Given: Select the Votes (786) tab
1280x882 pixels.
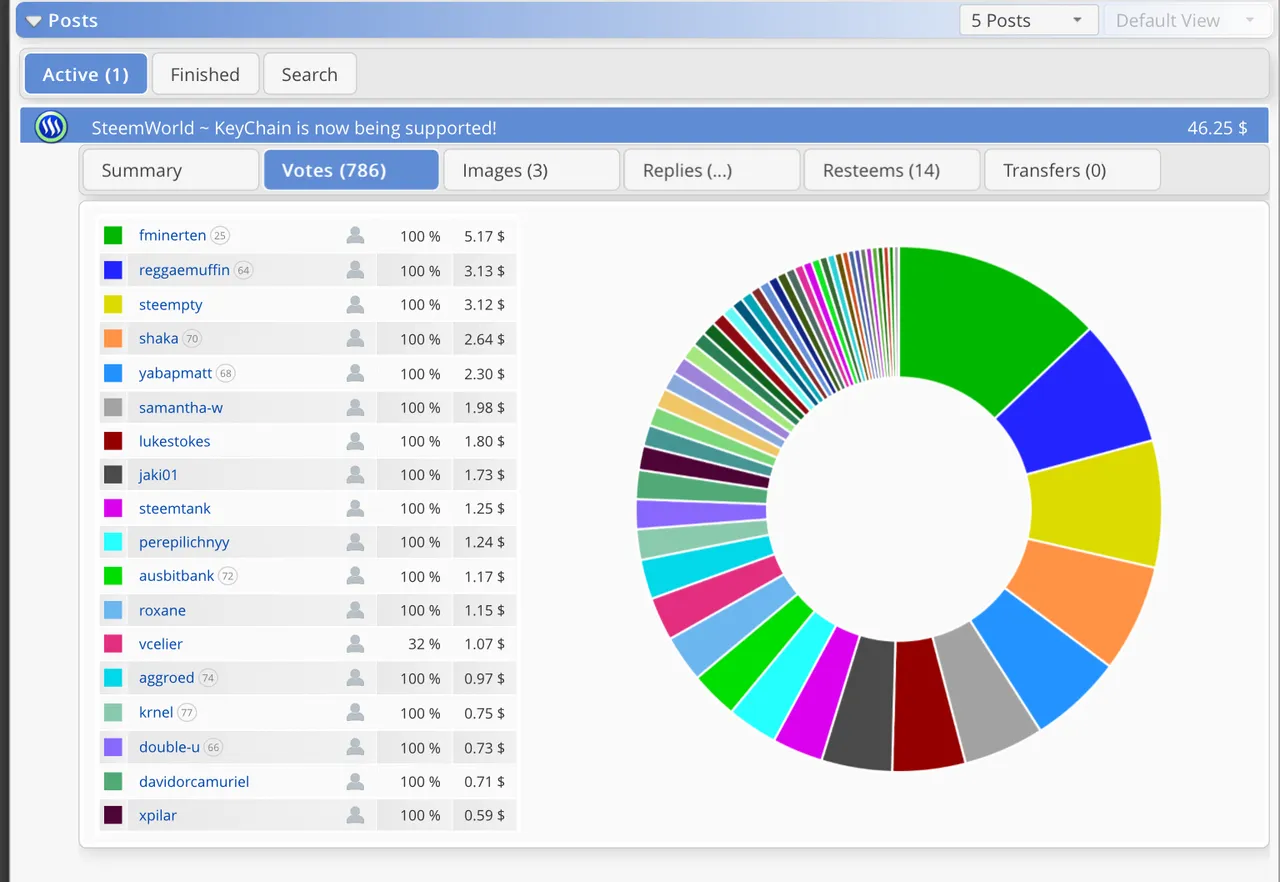Looking at the screenshot, I should click(x=351, y=170).
